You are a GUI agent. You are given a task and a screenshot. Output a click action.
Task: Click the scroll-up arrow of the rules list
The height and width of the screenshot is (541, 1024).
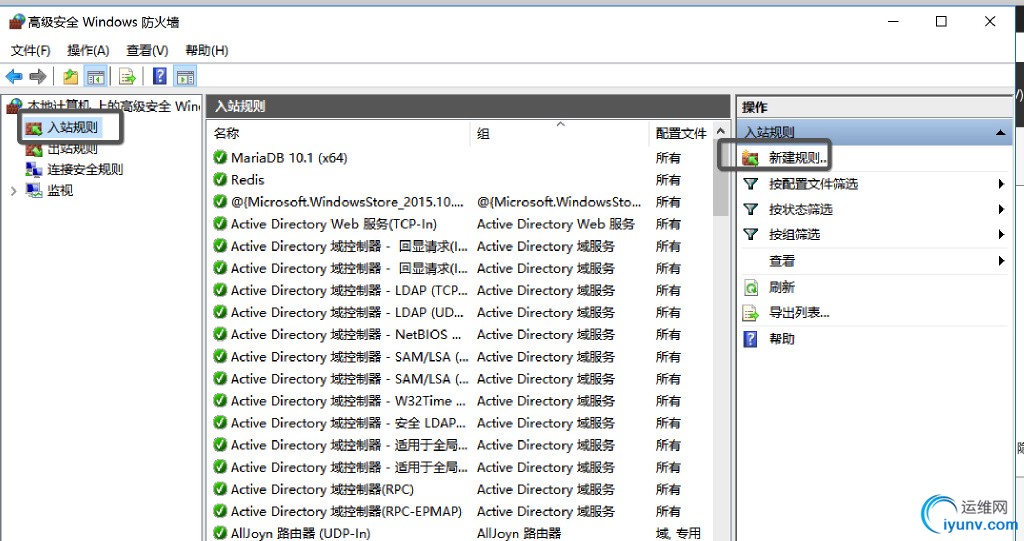coord(721,131)
